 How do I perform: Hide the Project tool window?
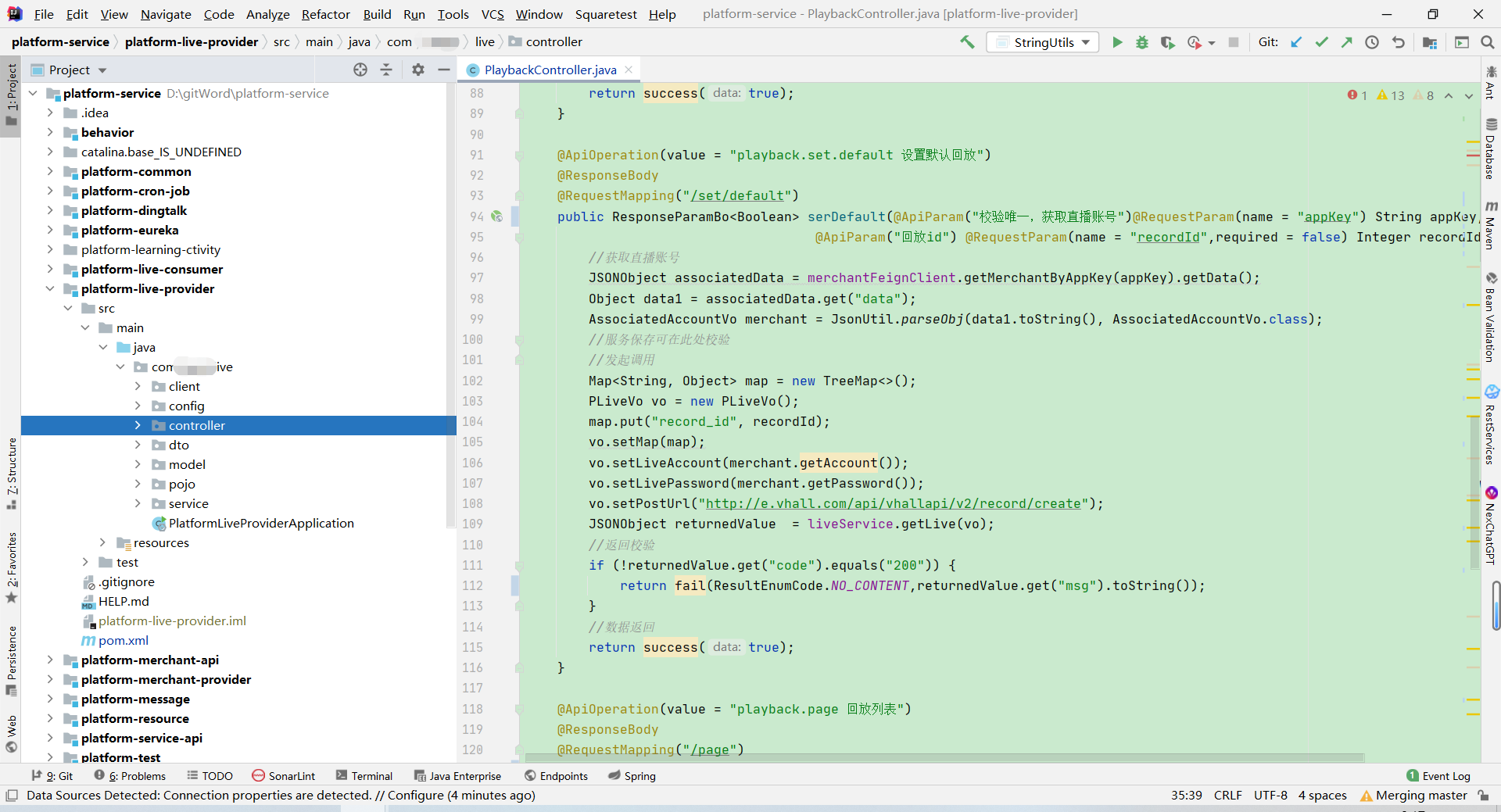[444, 70]
